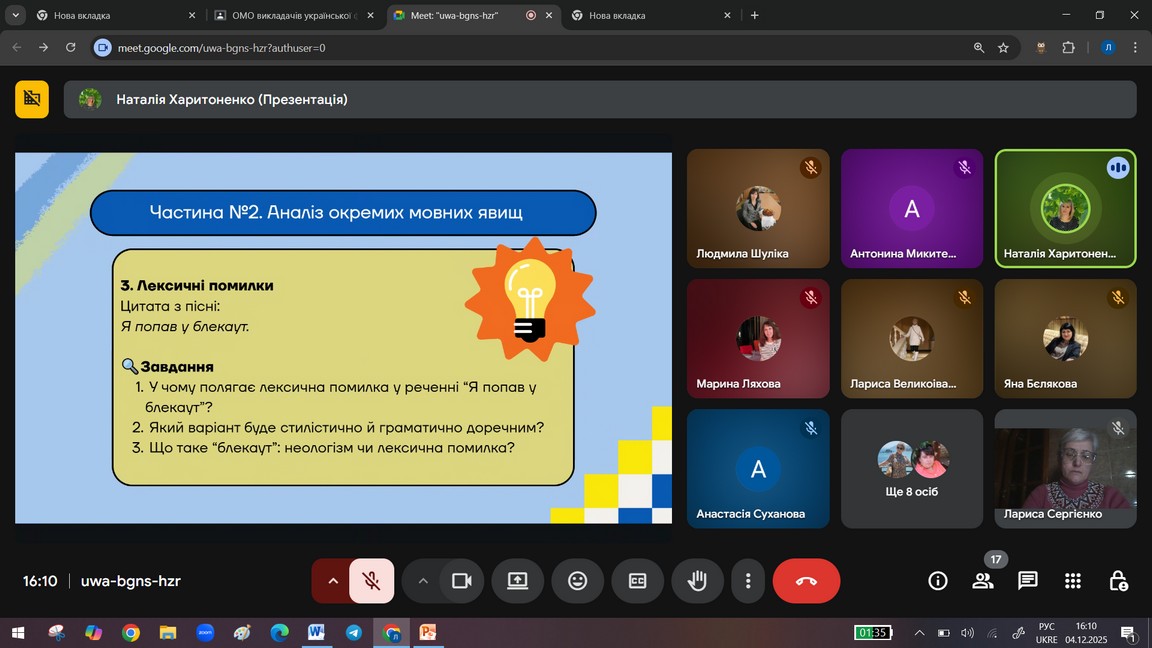The image size is (1152, 648).
Task: Open more options three-dot menu
Action: click(x=747, y=581)
